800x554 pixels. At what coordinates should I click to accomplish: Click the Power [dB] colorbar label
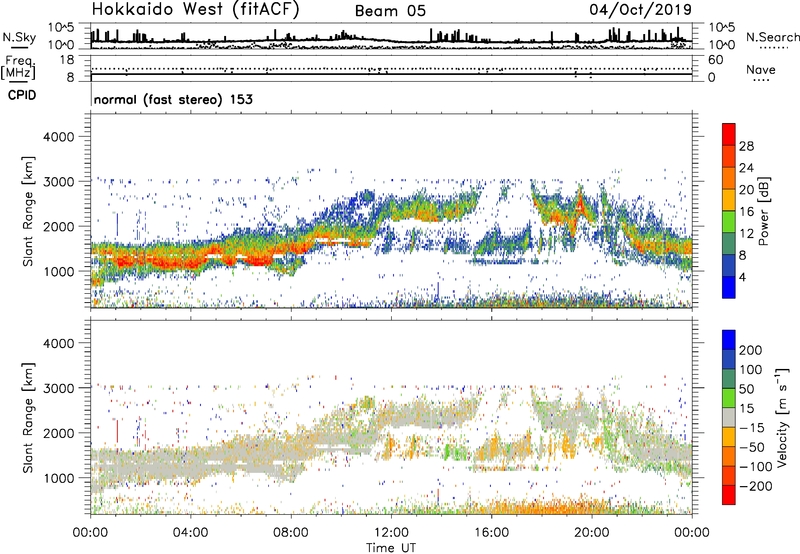tap(764, 211)
